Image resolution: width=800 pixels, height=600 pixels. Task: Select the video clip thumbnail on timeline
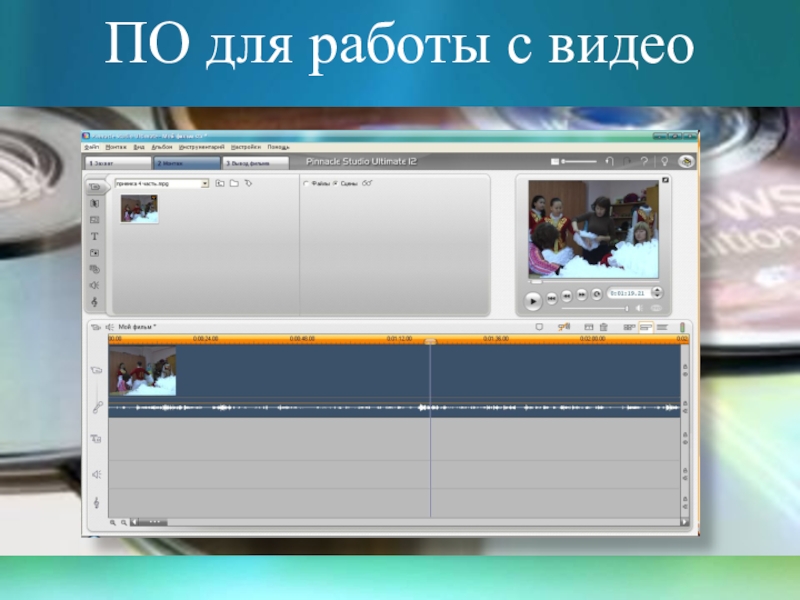(142, 371)
